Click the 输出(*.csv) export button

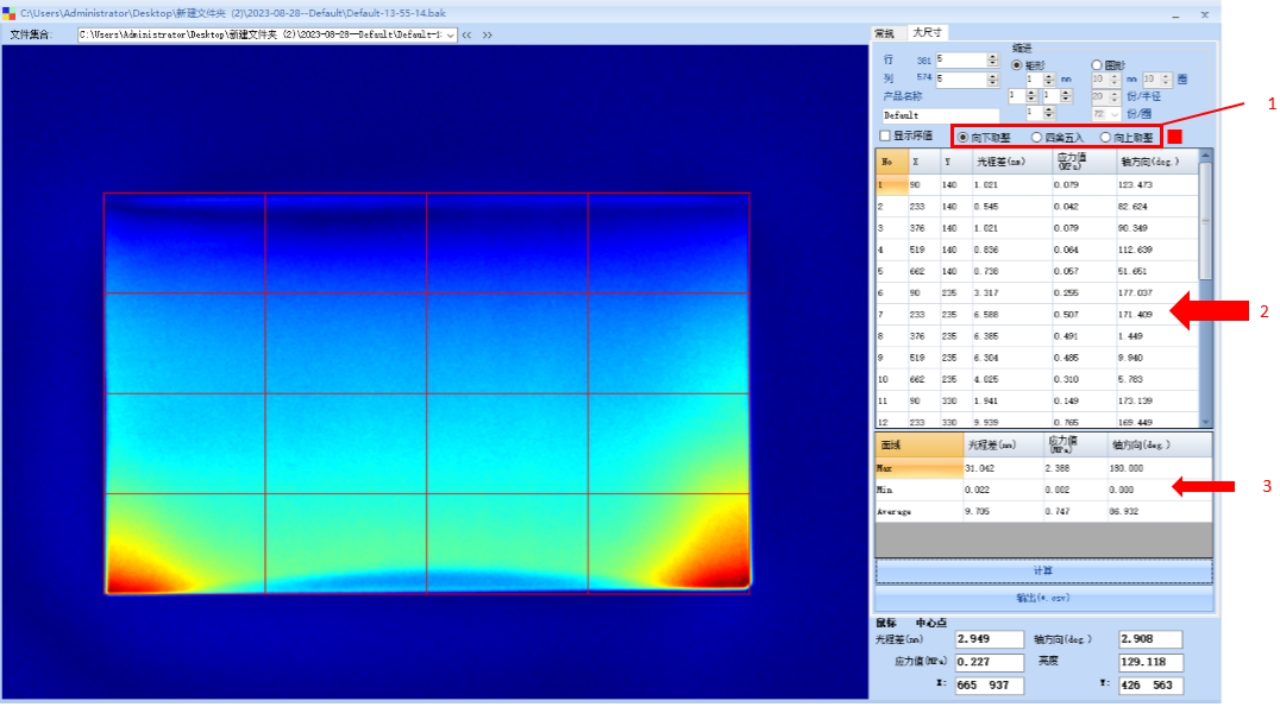[x=1043, y=597]
